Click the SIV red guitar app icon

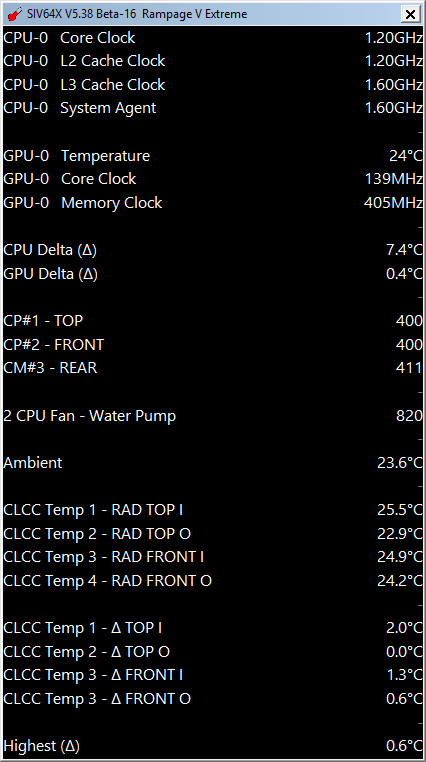(15, 14)
